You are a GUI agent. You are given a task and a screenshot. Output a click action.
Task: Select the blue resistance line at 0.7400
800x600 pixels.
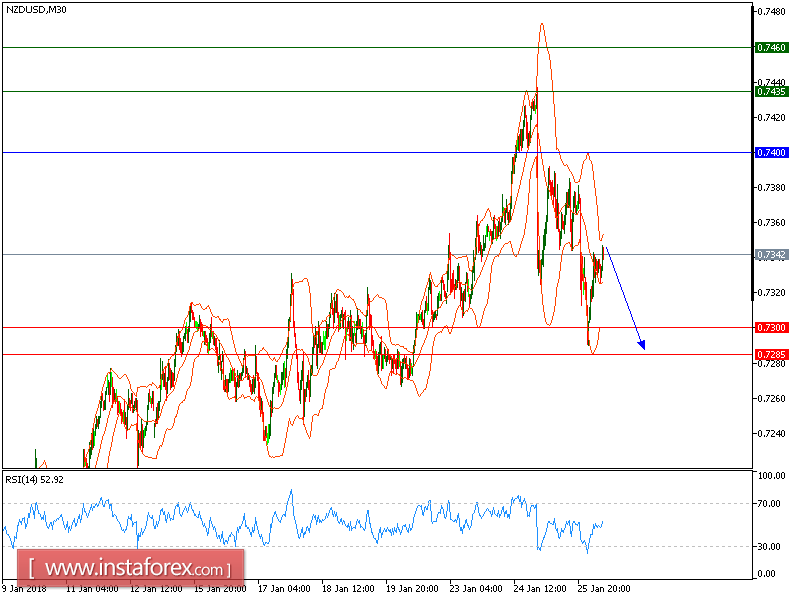[x=300, y=152]
